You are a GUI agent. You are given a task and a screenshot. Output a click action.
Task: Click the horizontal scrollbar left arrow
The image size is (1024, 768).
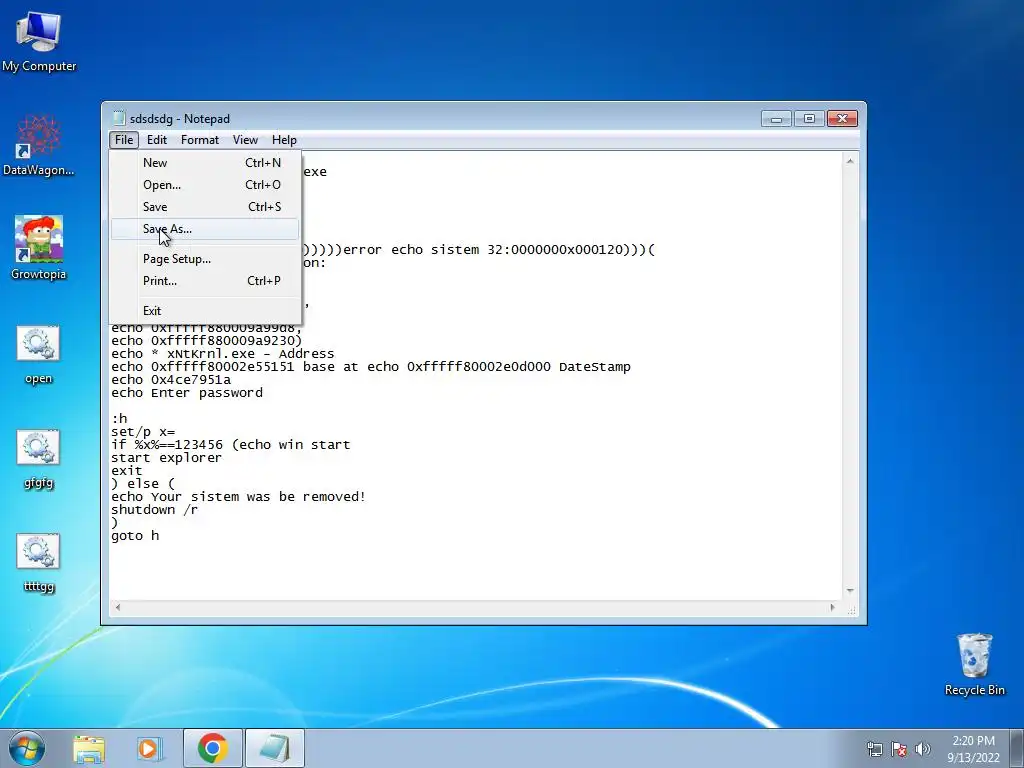[x=118, y=607]
